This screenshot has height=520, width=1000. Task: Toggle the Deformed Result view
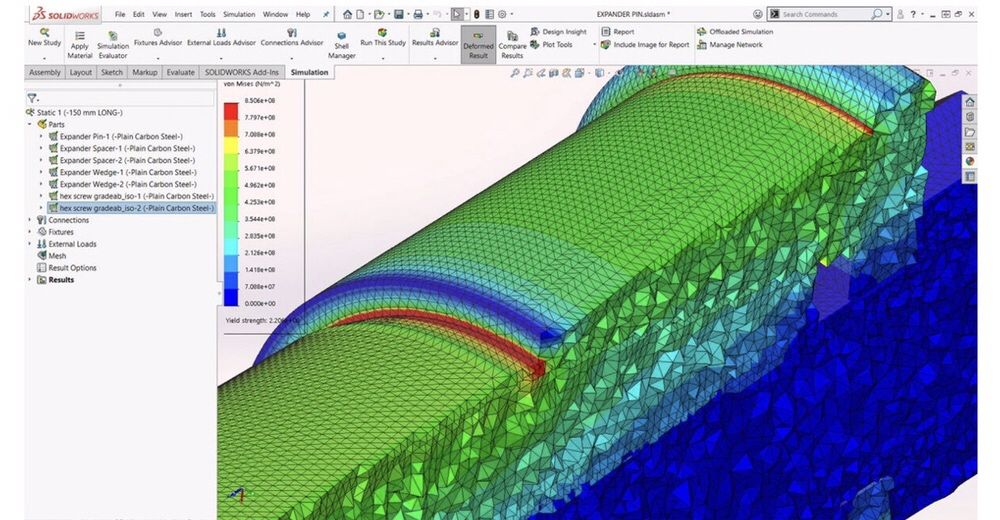pyautogui.click(x=478, y=45)
